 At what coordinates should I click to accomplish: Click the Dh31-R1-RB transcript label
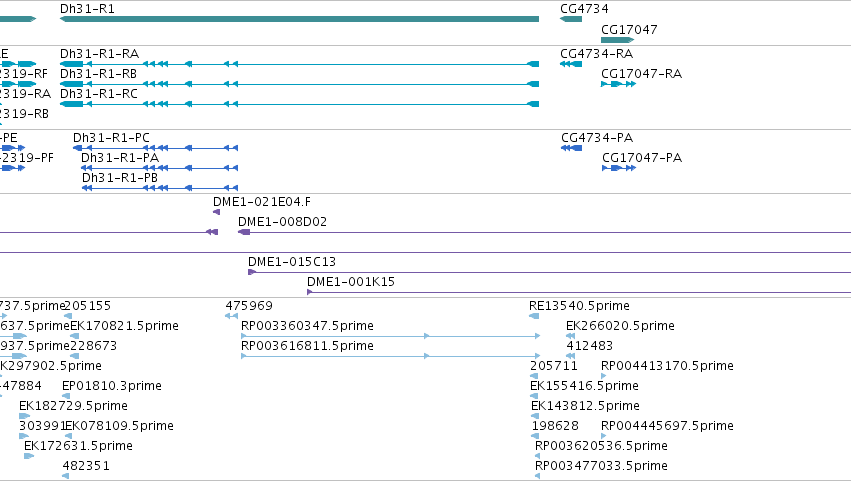click(x=98, y=74)
